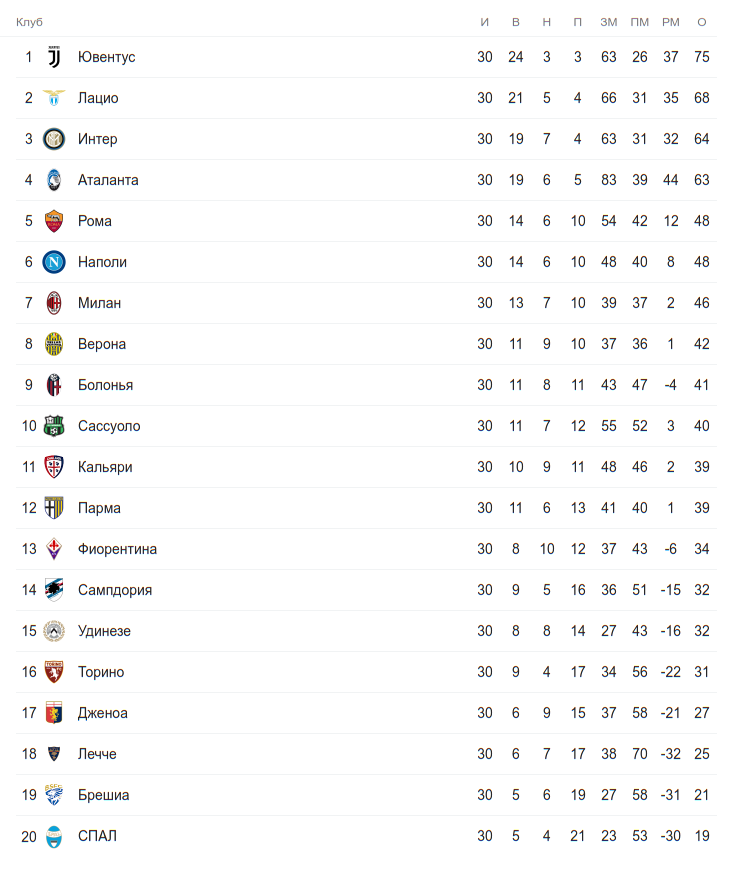The height and width of the screenshot is (880, 752).
Task: Open the Болонья team link
Action: 105,385
